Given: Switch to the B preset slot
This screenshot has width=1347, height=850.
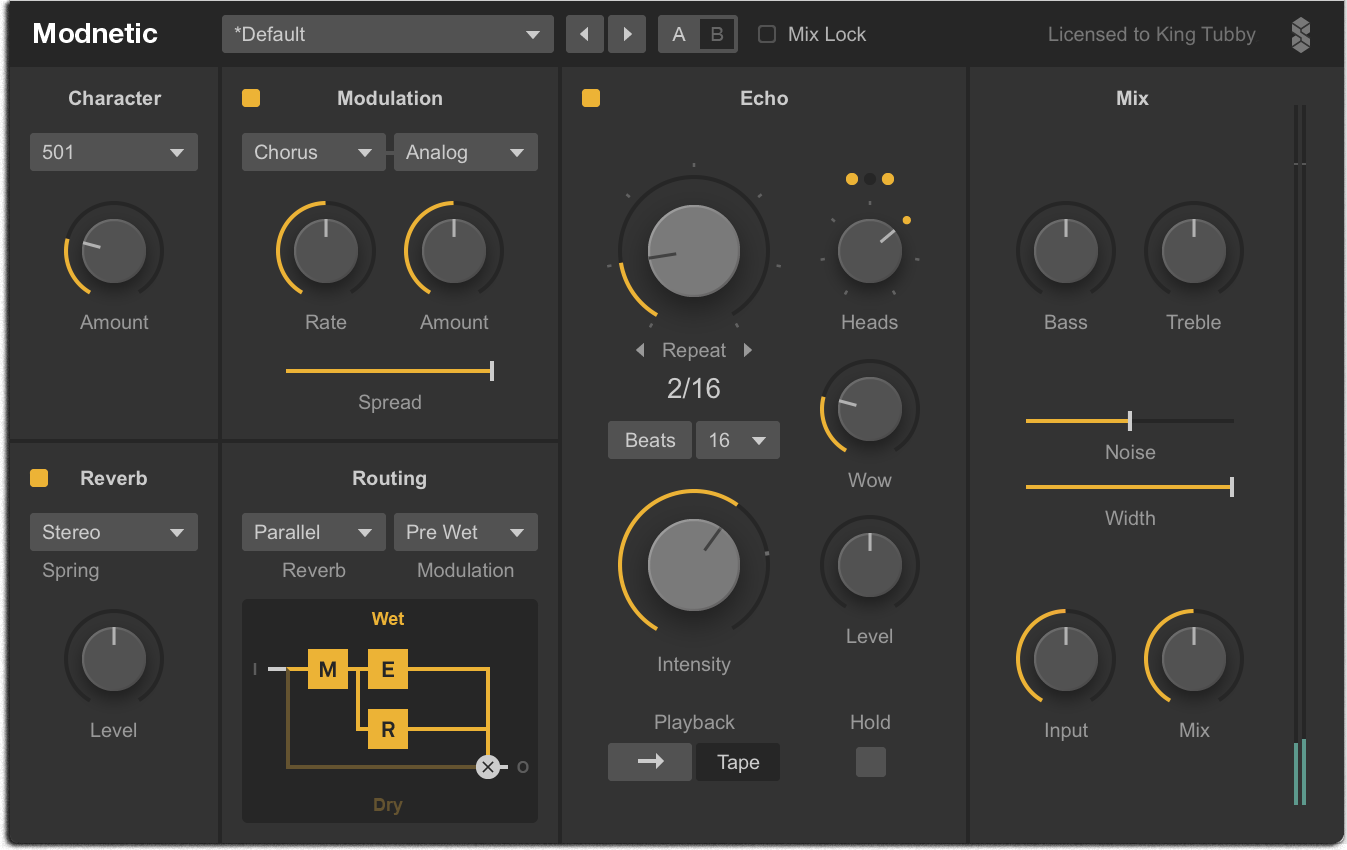Looking at the screenshot, I should point(716,33).
